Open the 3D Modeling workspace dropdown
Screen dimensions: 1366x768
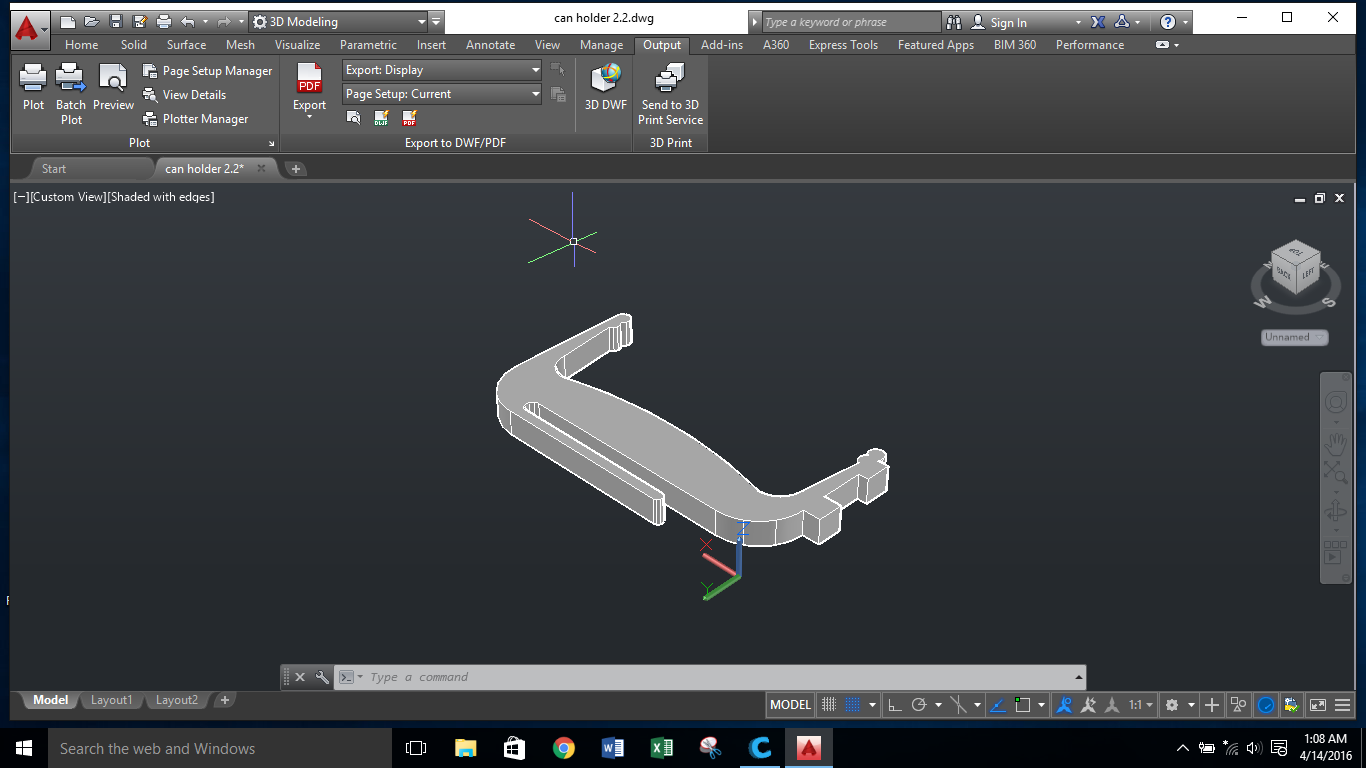338,22
